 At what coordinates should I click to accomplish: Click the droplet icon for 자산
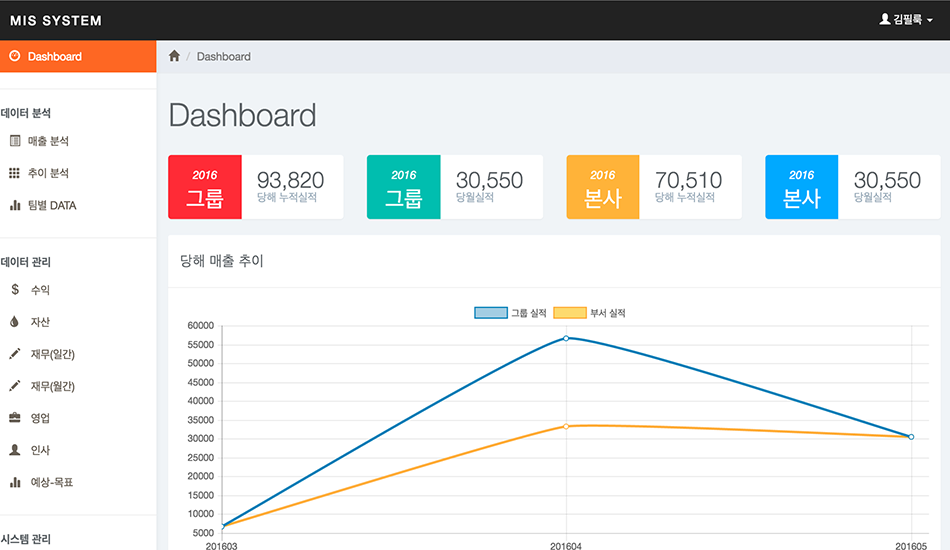point(14,322)
